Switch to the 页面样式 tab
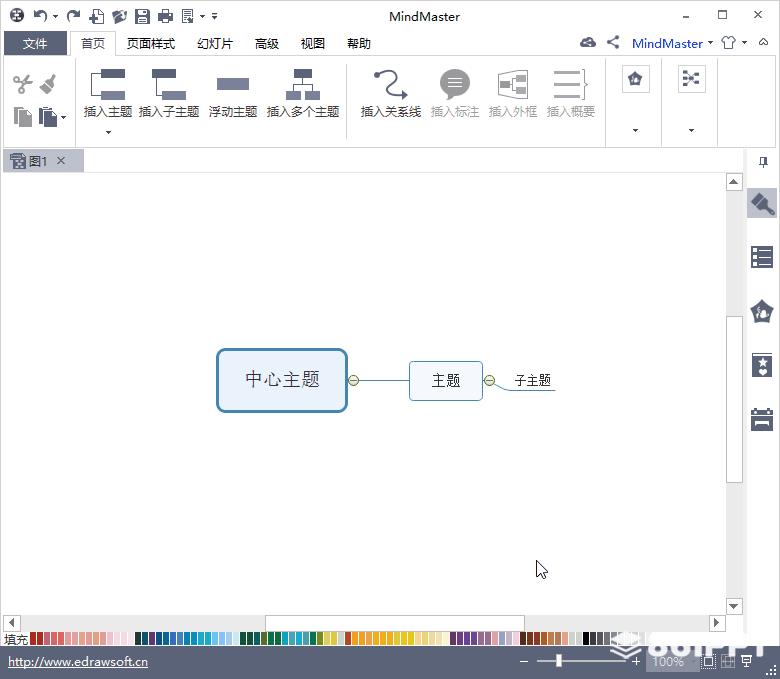The image size is (780, 679). (x=151, y=43)
